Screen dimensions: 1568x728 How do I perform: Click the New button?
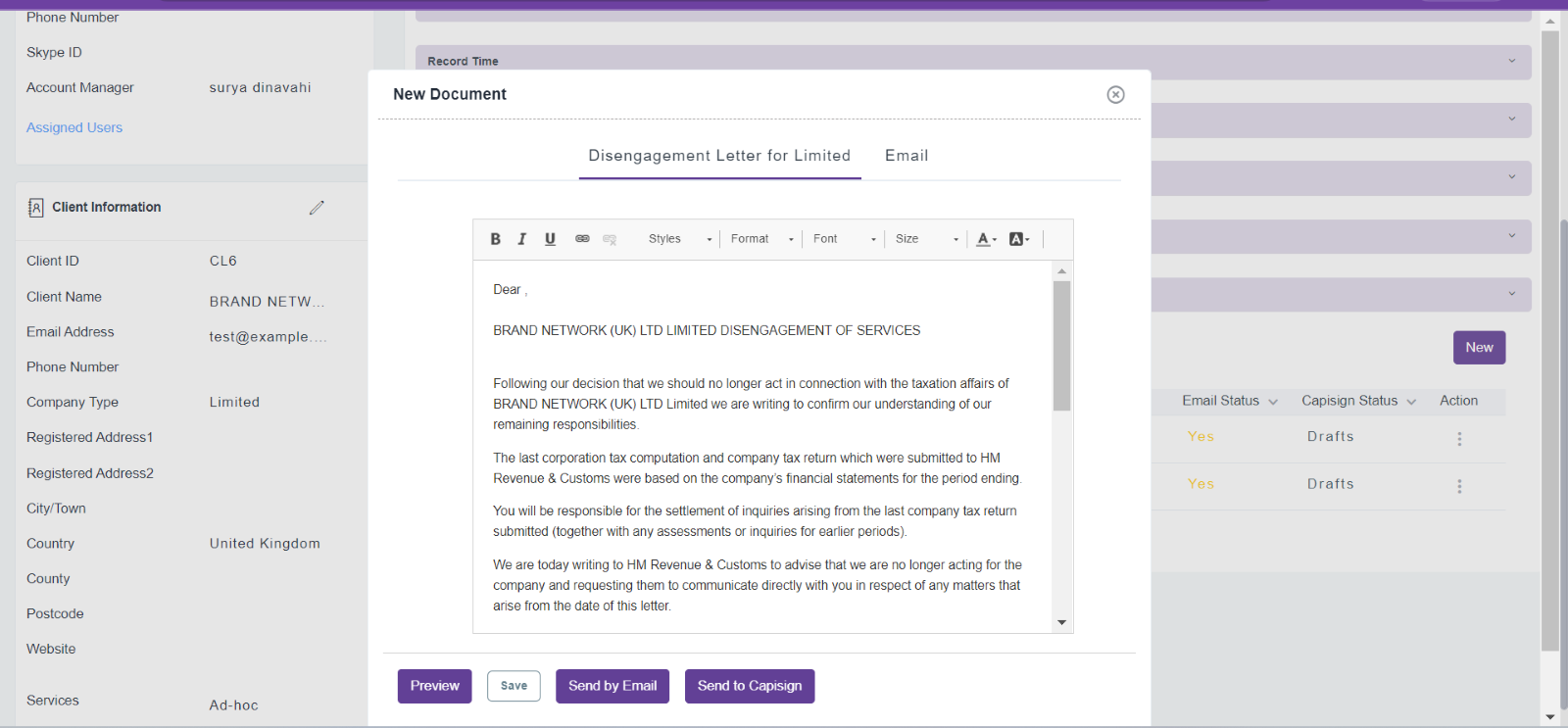pyautogui.click(x=1479, y=348)
